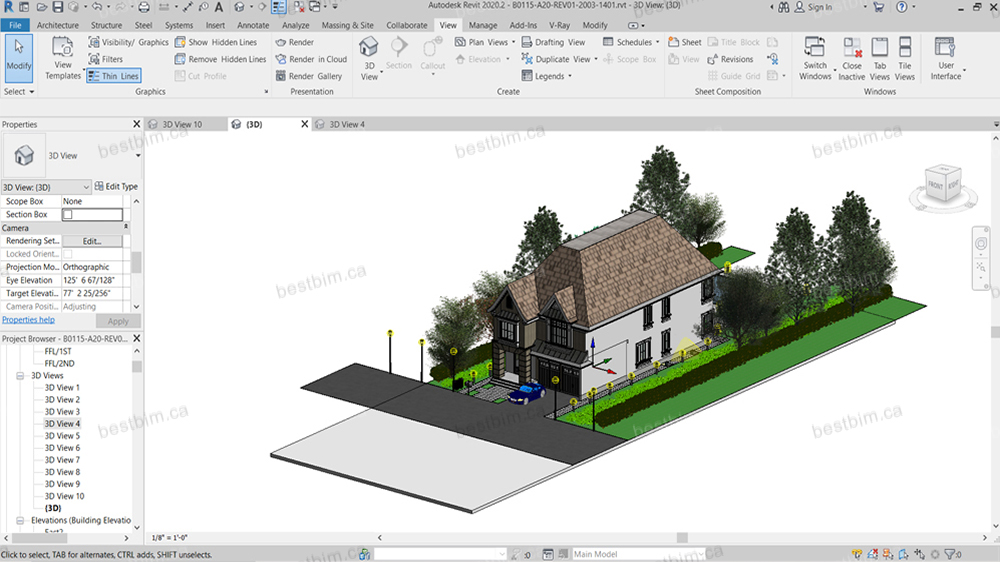Switch to the 3D View 4 tab
1000x562 pixels.
coord(347,125)
